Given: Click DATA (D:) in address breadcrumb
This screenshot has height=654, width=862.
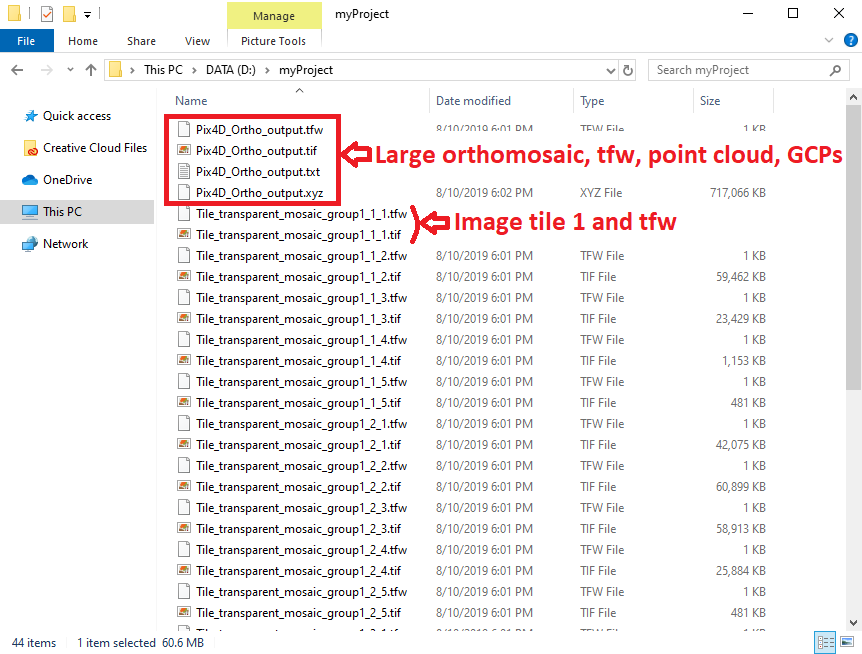Looking at the screenshot, I should click(x=231, y=70).
